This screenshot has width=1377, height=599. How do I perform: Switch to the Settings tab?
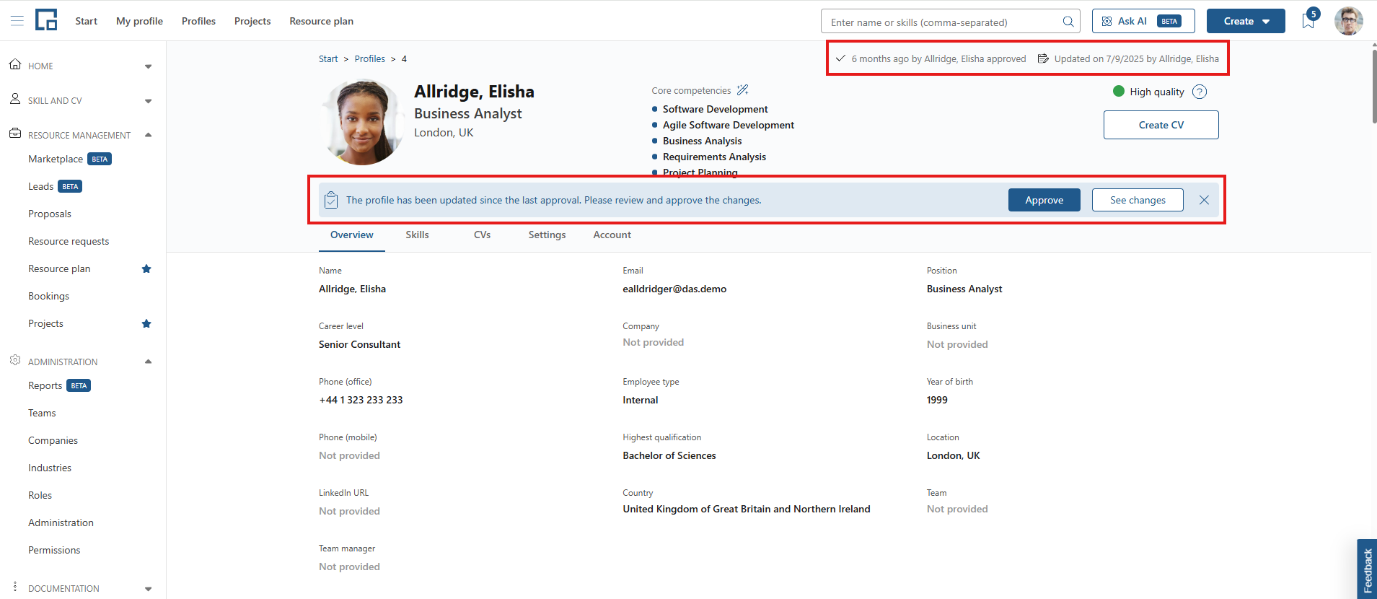[x=547, y=235]
